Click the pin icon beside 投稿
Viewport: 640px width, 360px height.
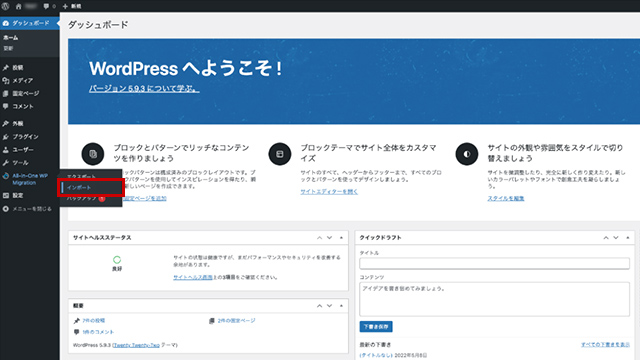click(x=5, y=67)
